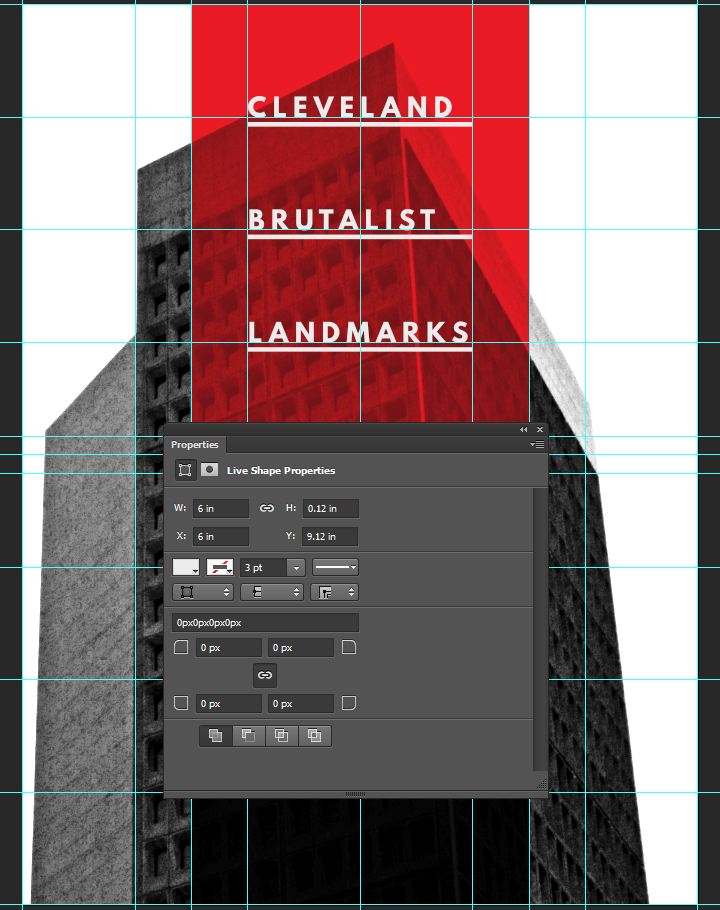The height and width of the screenshot is (910, 720).
Task: Open the Properties panel flyout menu
Action: 537,445
